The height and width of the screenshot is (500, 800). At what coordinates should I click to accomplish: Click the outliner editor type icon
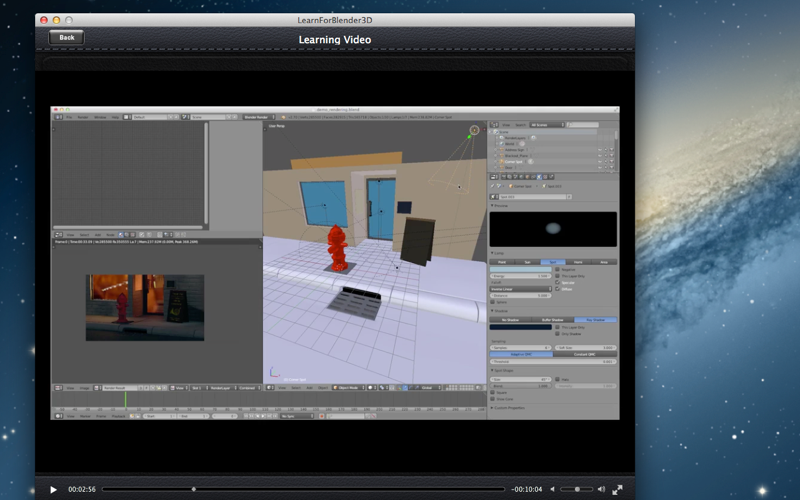494,125
